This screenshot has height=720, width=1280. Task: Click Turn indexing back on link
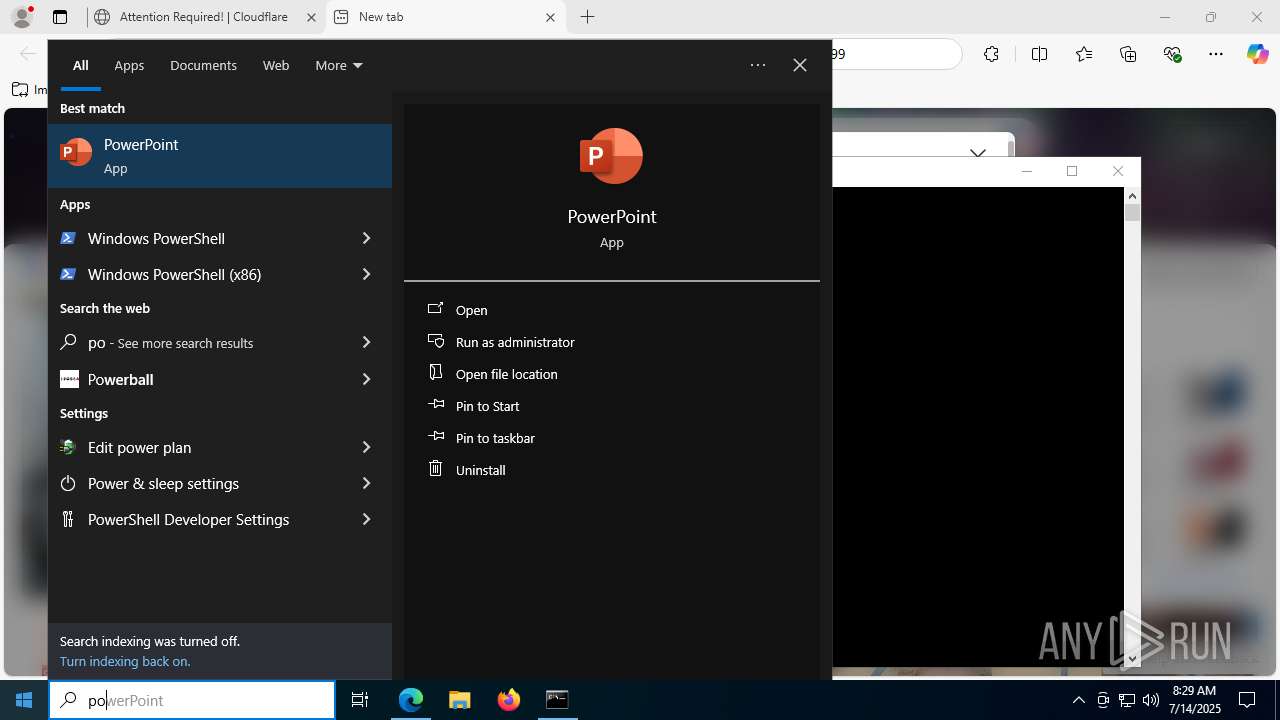[125, 661]
